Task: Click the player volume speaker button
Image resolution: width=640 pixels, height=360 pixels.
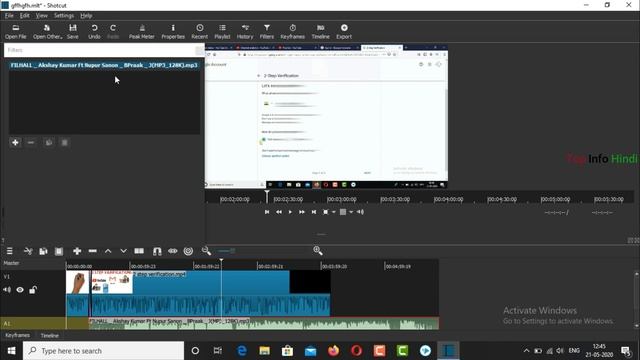Action: [x=360, y=212]
